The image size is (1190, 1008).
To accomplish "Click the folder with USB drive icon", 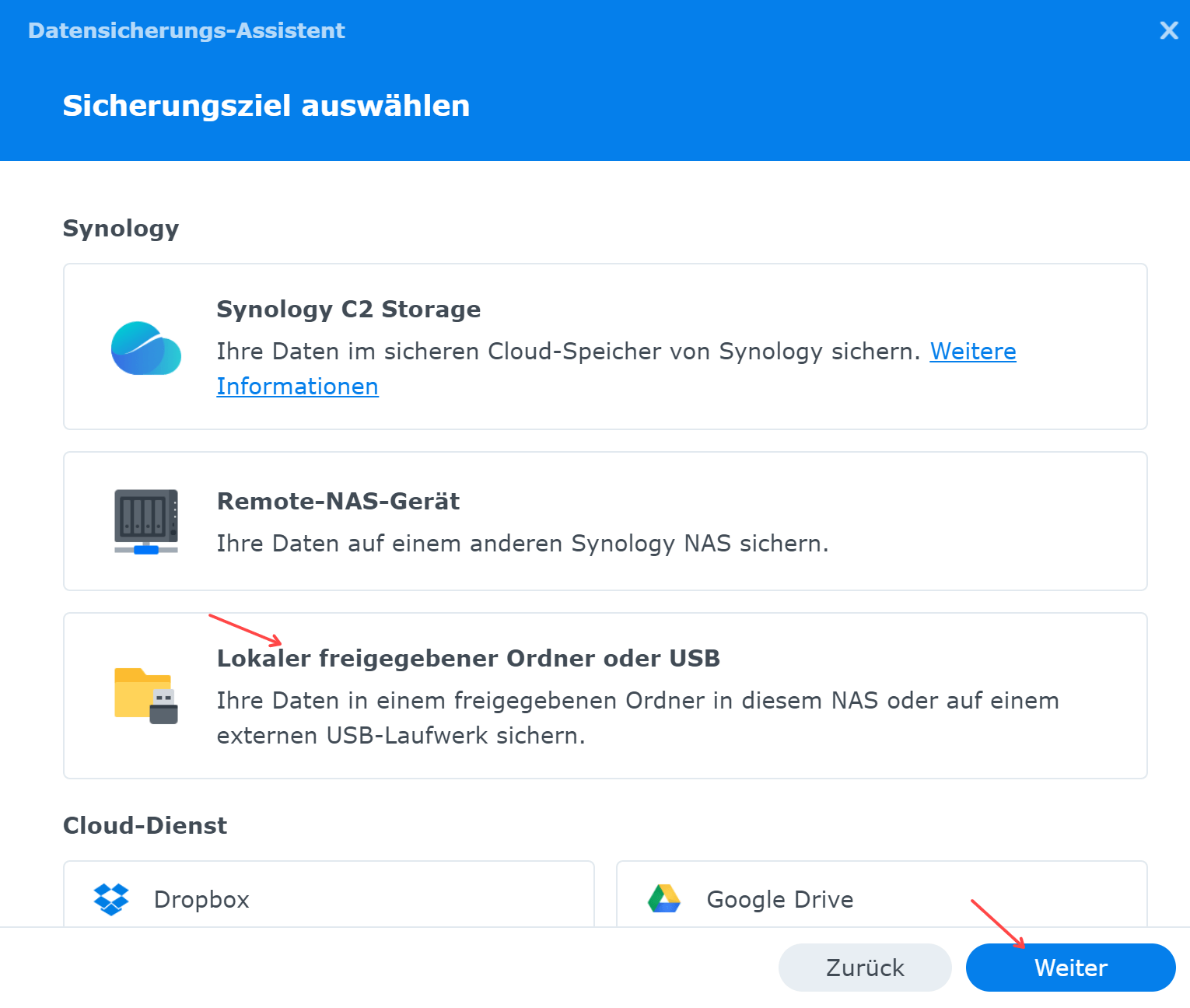I will [145, 695].
